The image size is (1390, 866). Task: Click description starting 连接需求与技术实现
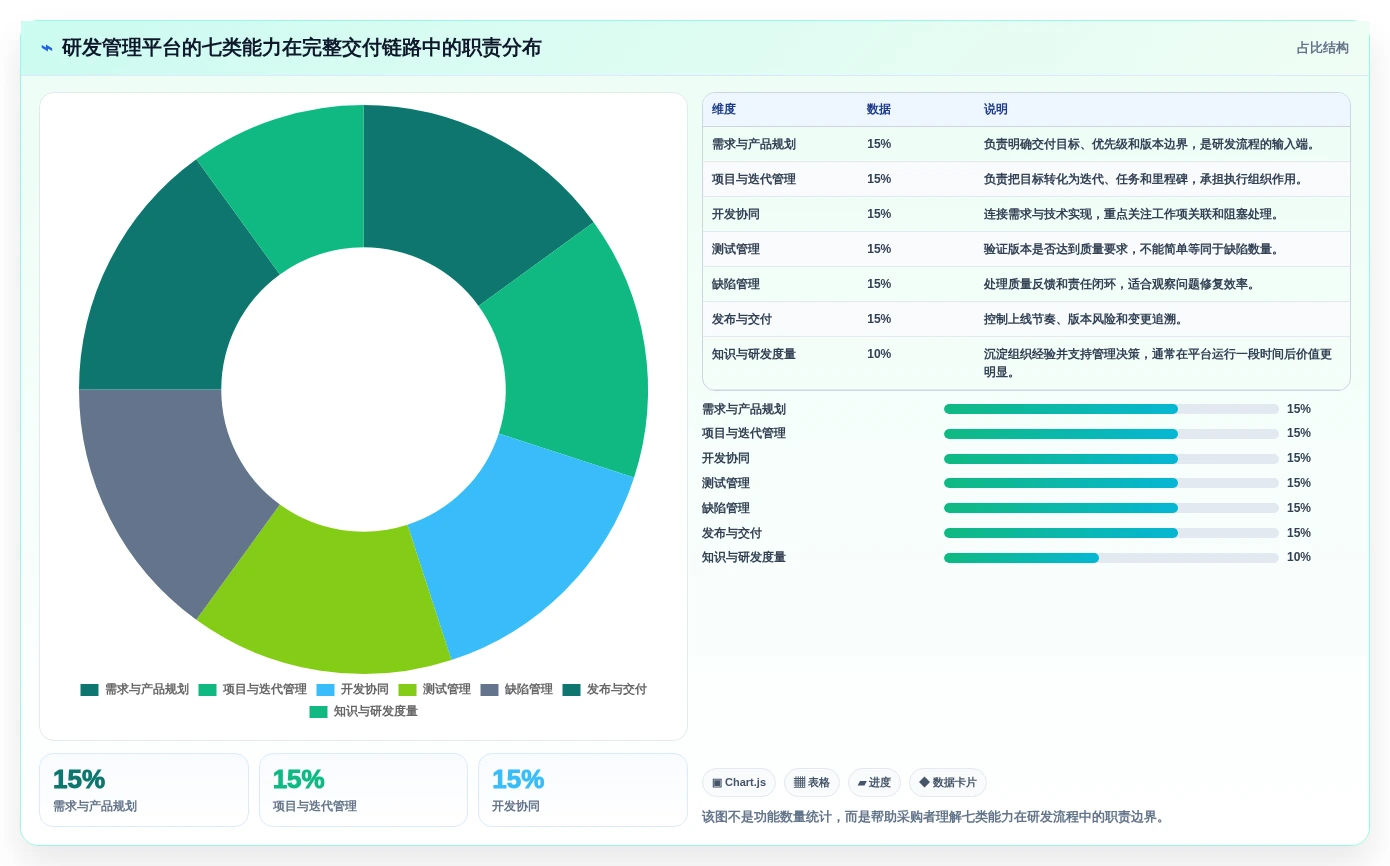tap(1133, 214)
